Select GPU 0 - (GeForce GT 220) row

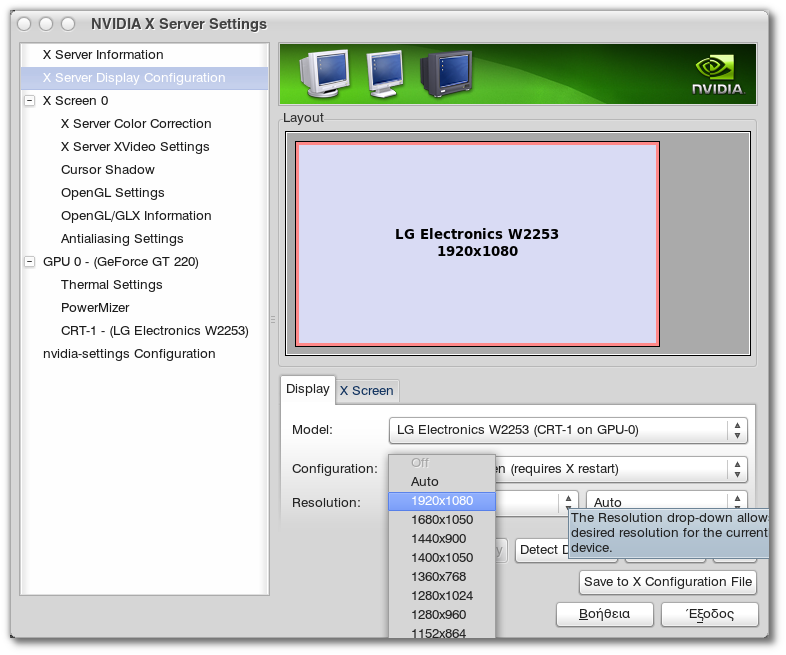click(144, 262)
